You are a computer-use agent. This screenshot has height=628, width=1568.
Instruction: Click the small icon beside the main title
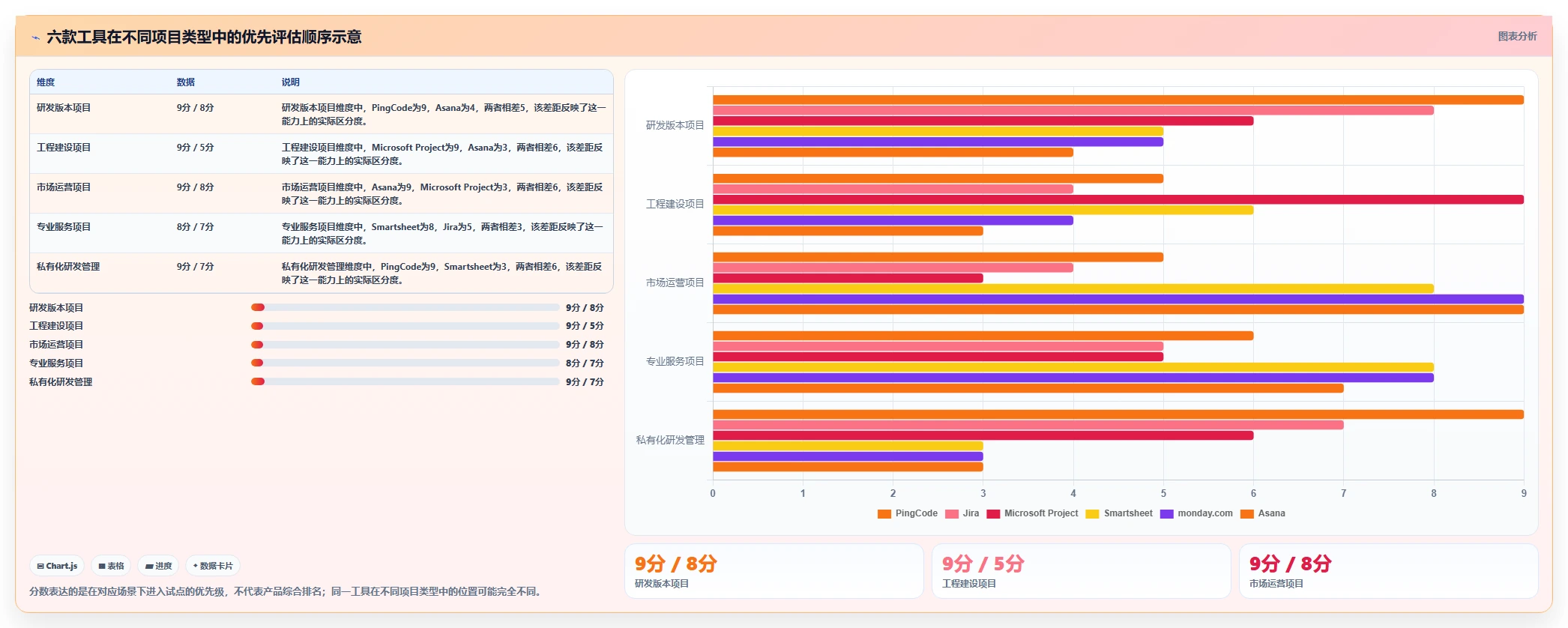(x=35, y=37)
